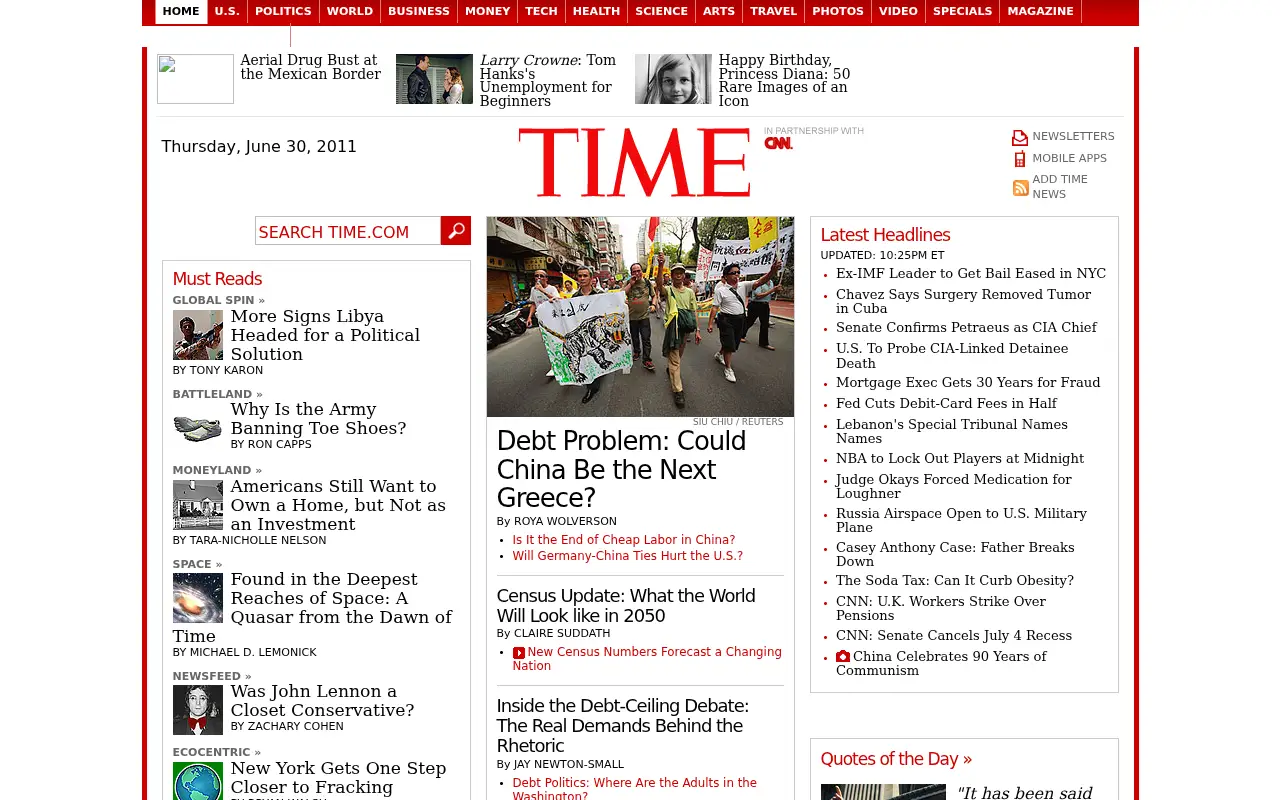Open 'Census Update' 2050 headline
Image resolution: width=1280 pixels, height=800 pixels.
[626, 606]
